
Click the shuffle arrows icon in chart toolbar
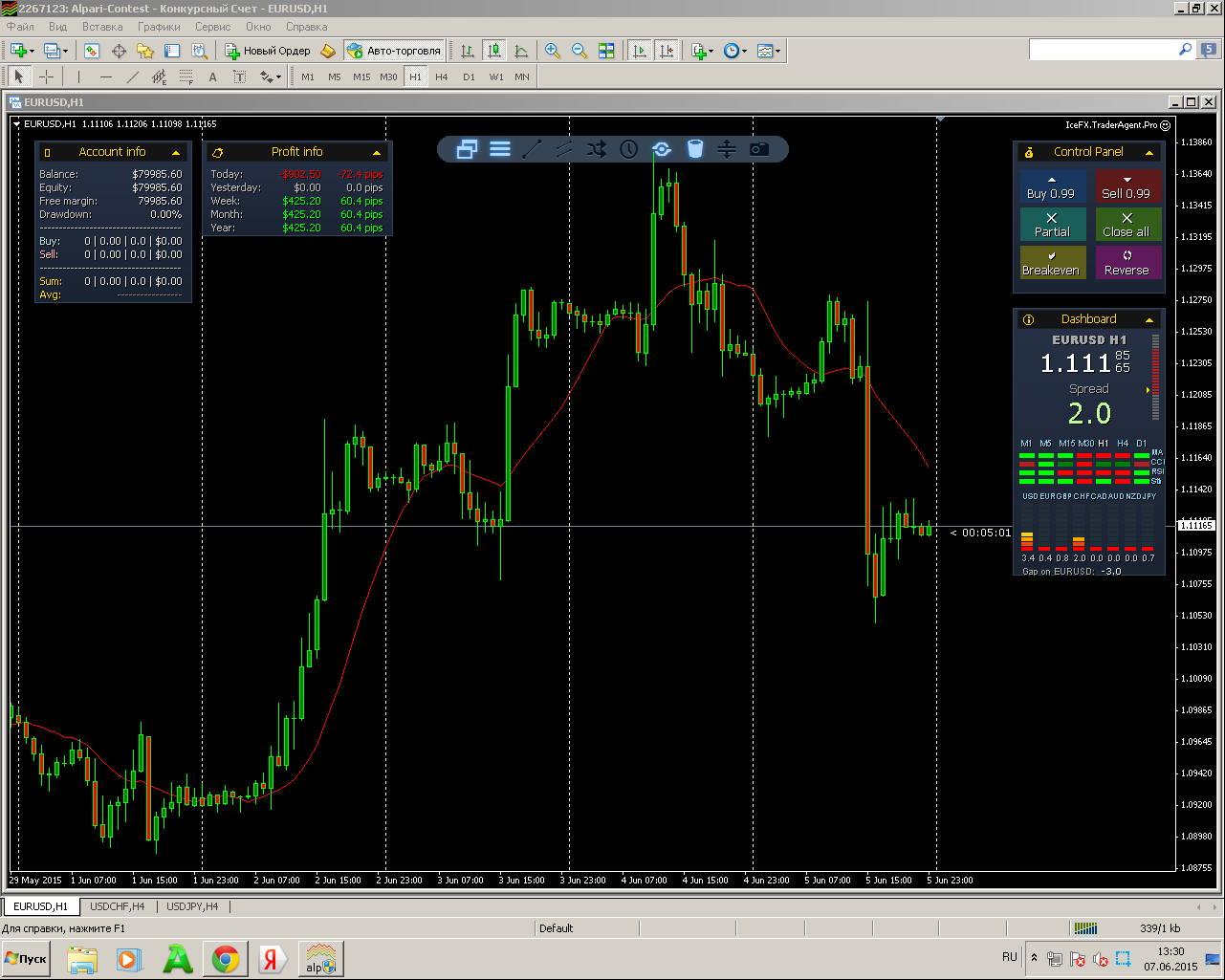tap(597, 149)
